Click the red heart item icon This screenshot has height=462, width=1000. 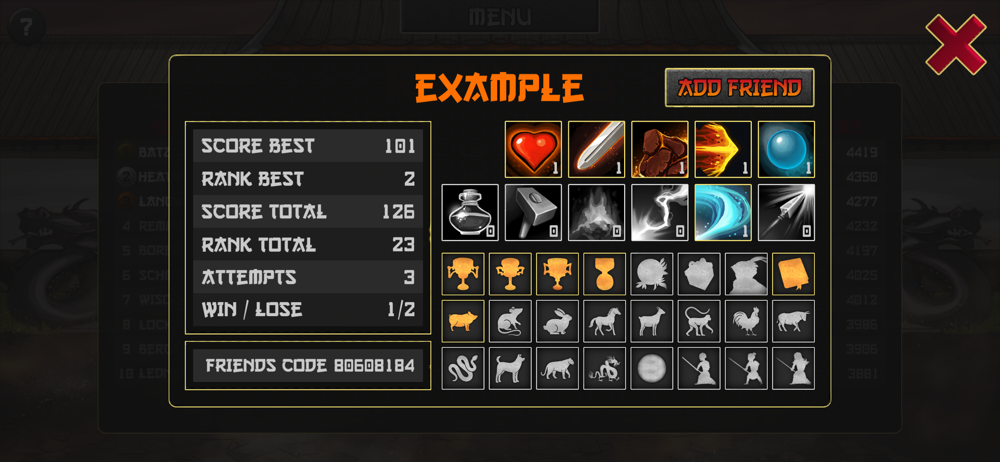click(x=533, y=149)
